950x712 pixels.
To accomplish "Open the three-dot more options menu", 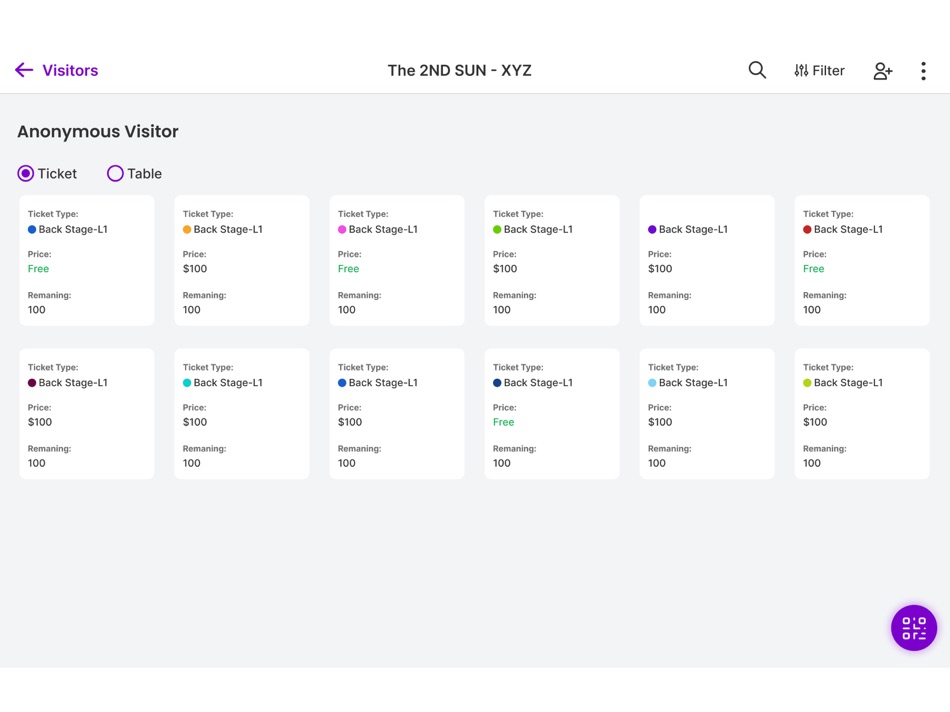I will (x=923, y=71).
